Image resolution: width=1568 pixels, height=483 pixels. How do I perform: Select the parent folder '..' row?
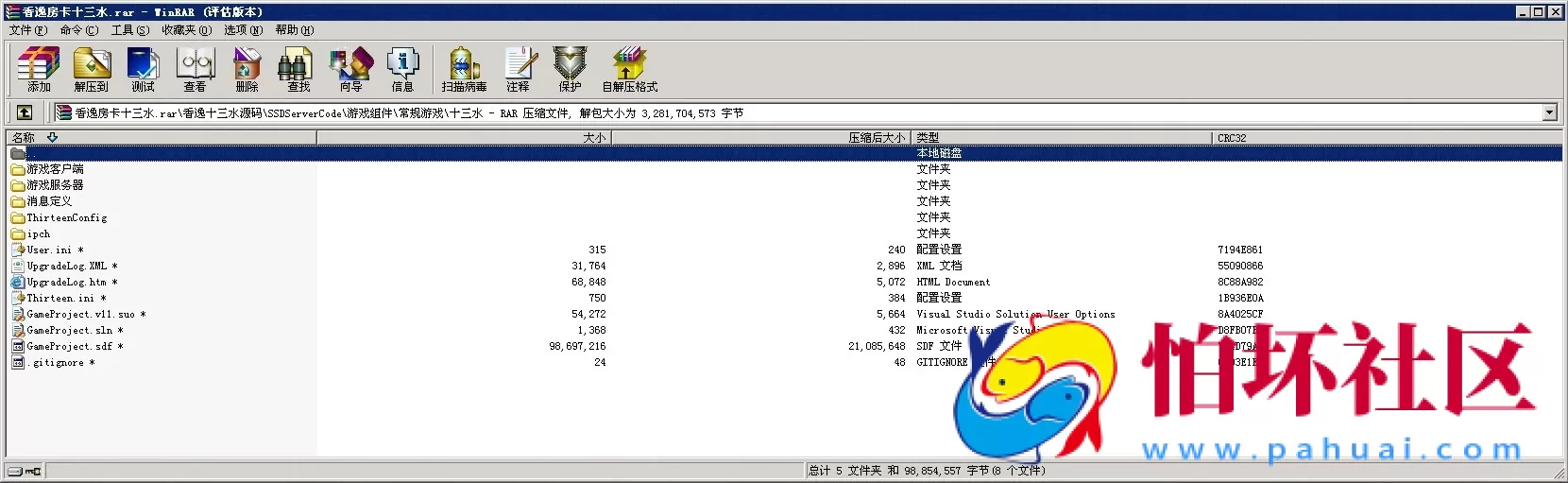pos(784,153)
